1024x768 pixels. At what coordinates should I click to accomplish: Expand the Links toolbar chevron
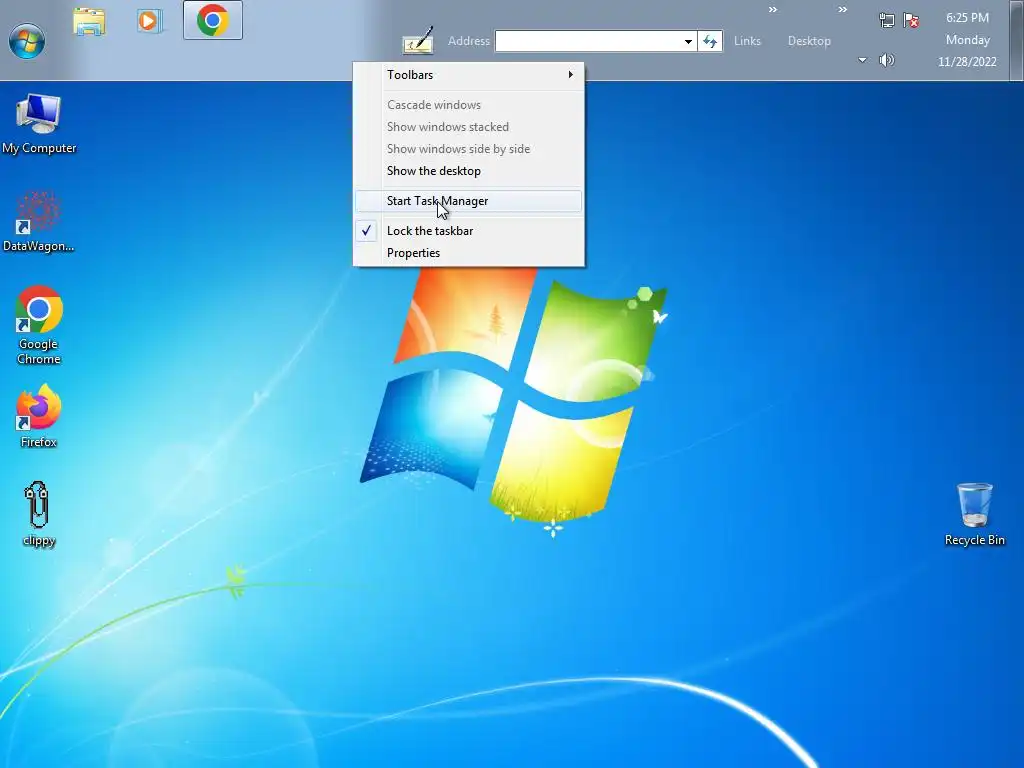tap(773, 9)
